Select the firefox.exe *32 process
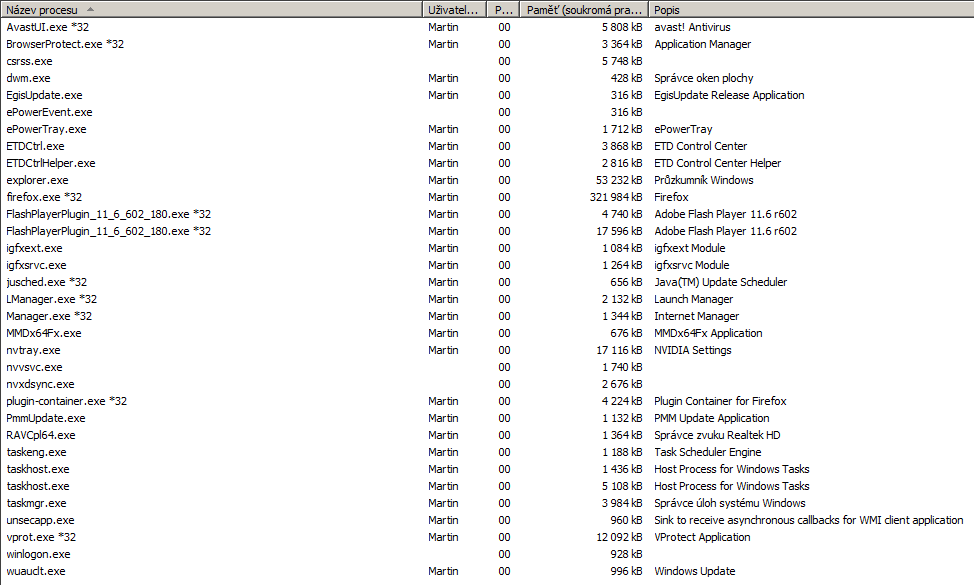This screenshot has width=974, height=585. click(44, 197)
